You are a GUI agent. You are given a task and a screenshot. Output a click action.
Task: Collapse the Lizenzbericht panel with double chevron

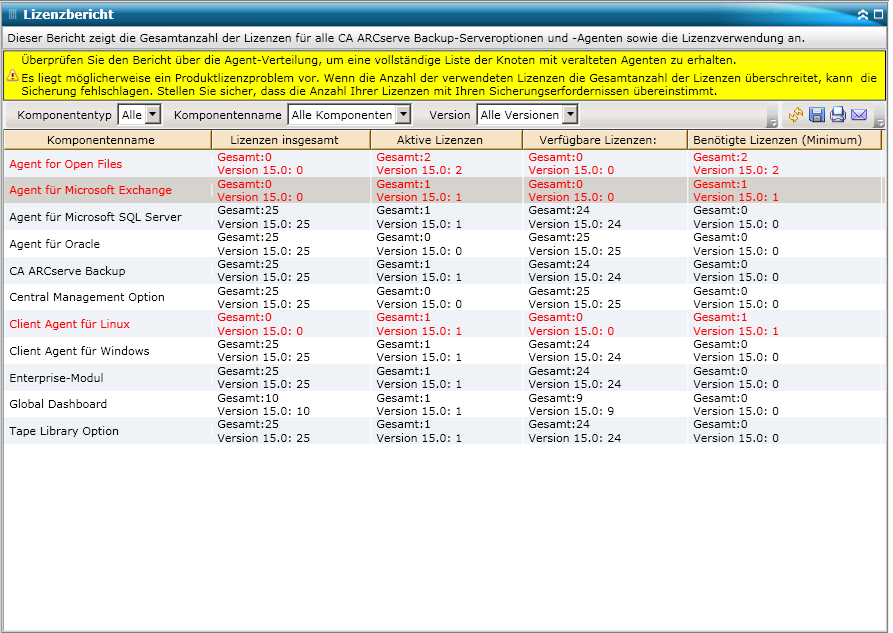point(863,15)
